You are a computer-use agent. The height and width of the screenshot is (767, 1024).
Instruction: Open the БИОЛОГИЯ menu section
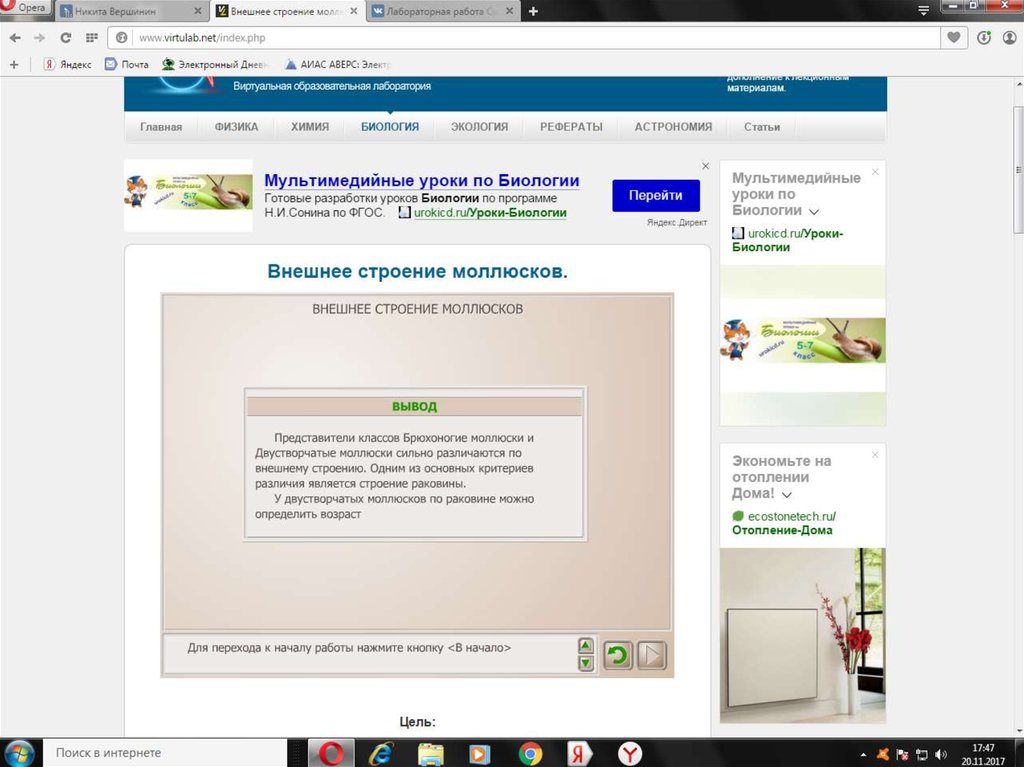coord(390,127)
